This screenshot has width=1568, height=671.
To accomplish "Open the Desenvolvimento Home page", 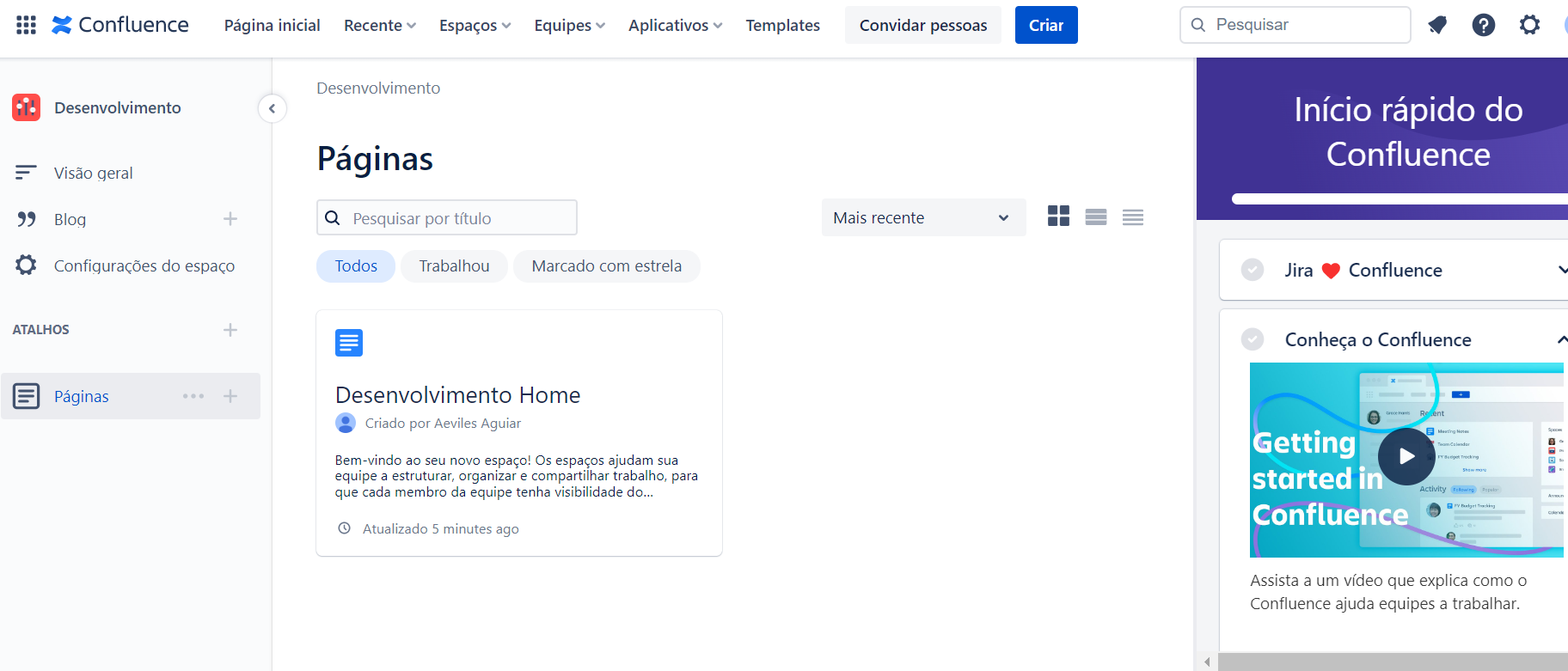I will [458, 395].
